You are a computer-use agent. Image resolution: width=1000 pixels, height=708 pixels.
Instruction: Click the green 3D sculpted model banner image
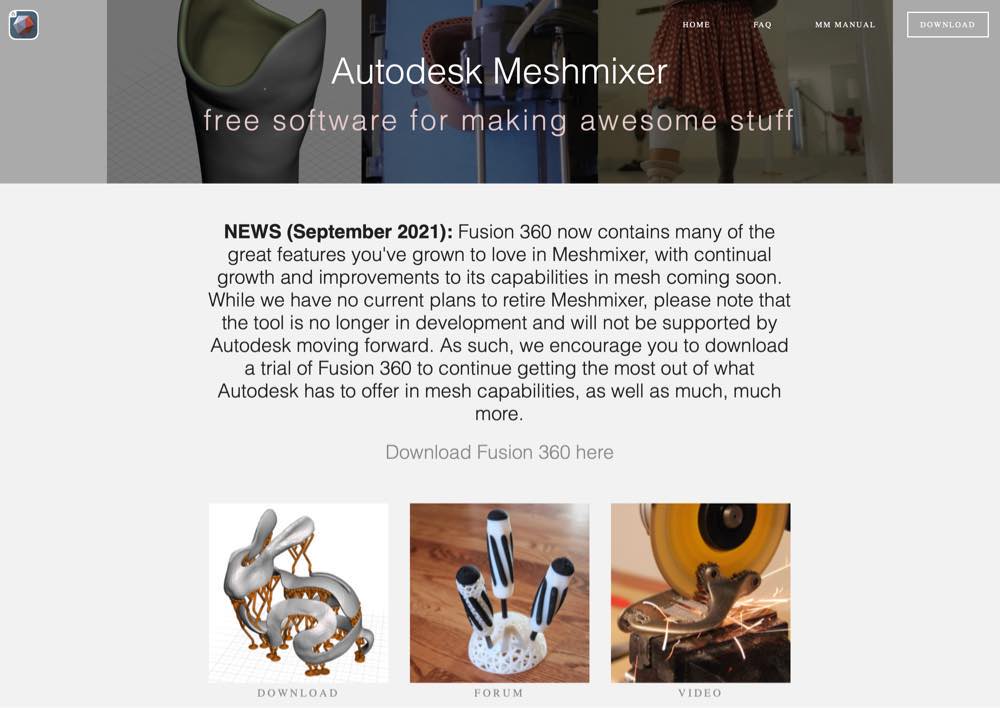[234, 92]
